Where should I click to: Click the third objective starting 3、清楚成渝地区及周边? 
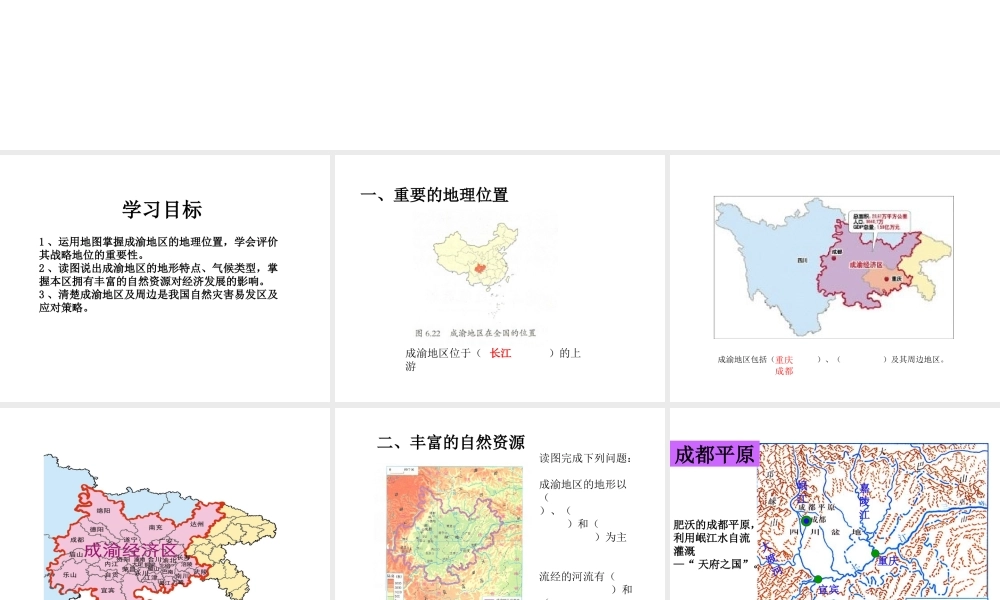click(x=158, y=300)
